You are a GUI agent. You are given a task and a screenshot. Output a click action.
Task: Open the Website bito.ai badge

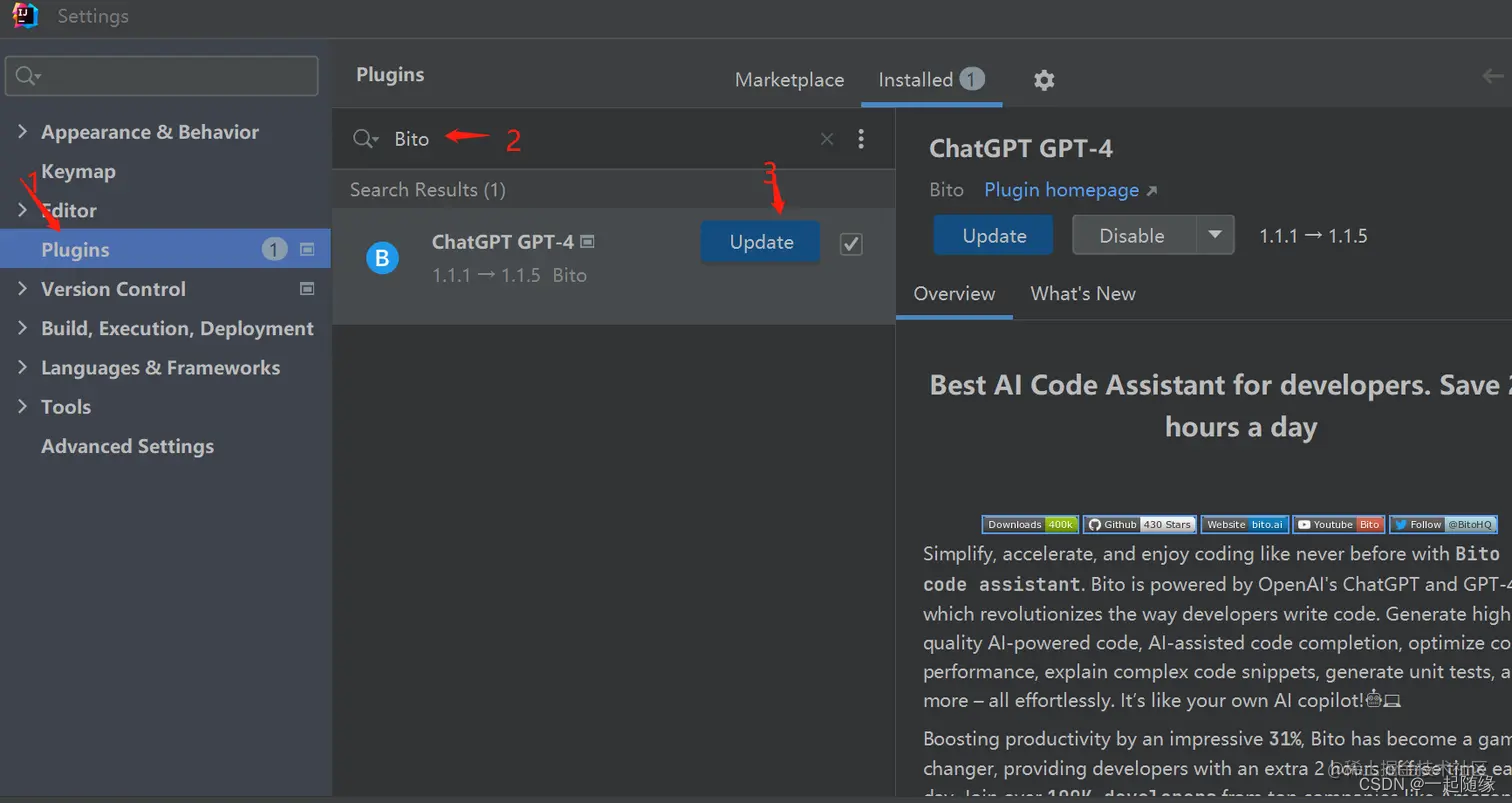tap(1244, 524)
